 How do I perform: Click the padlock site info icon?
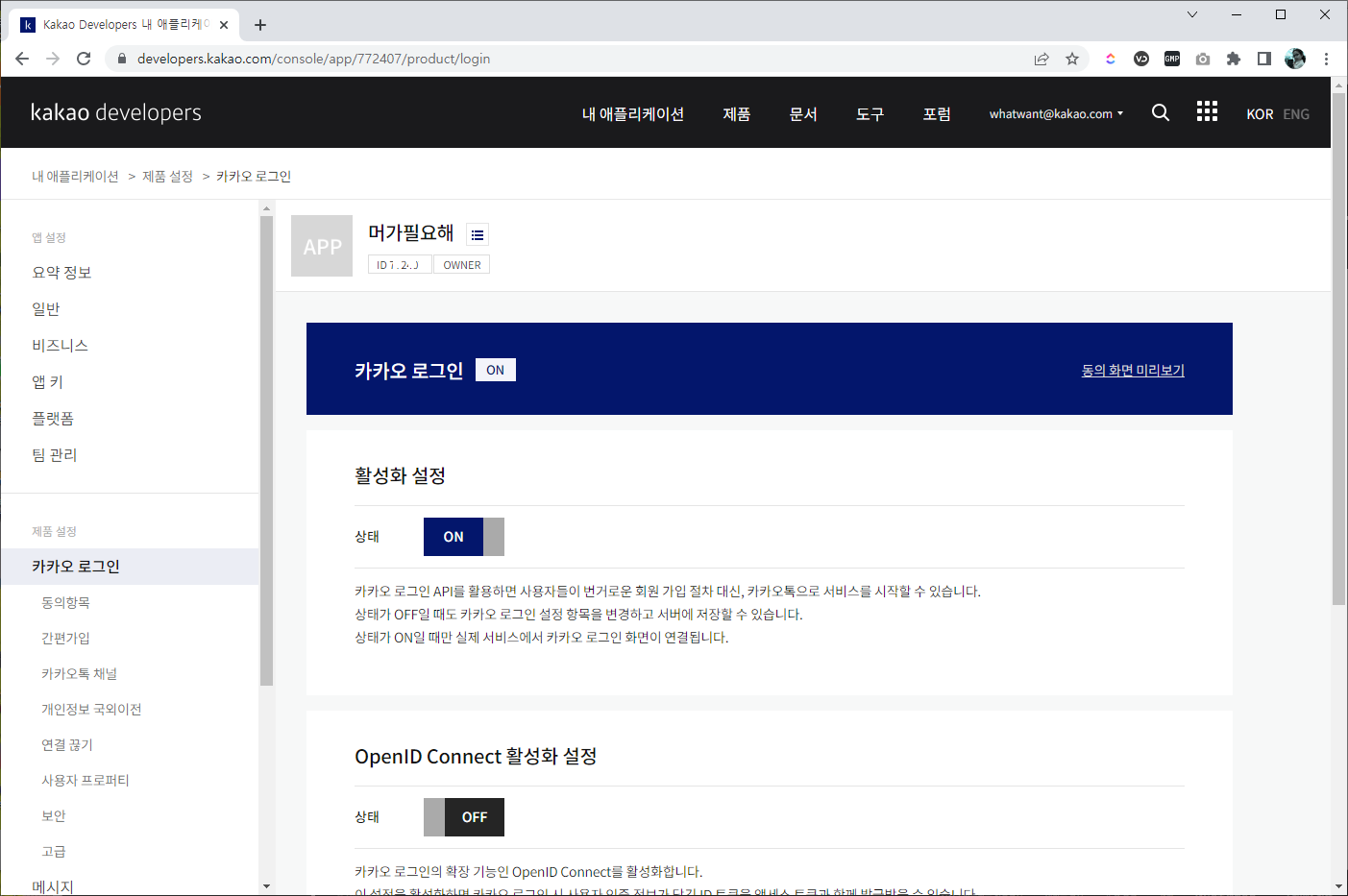[121, 59]
